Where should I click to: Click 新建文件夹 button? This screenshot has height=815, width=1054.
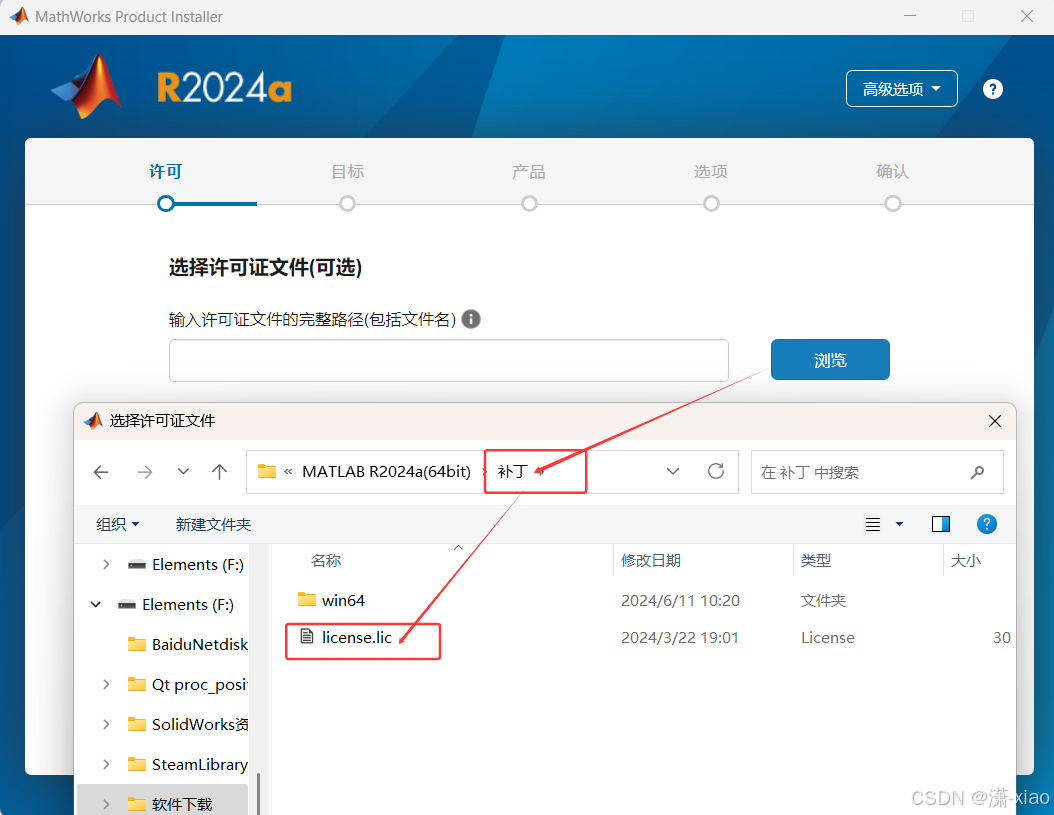pyautogui.click(x=213, y=525)
